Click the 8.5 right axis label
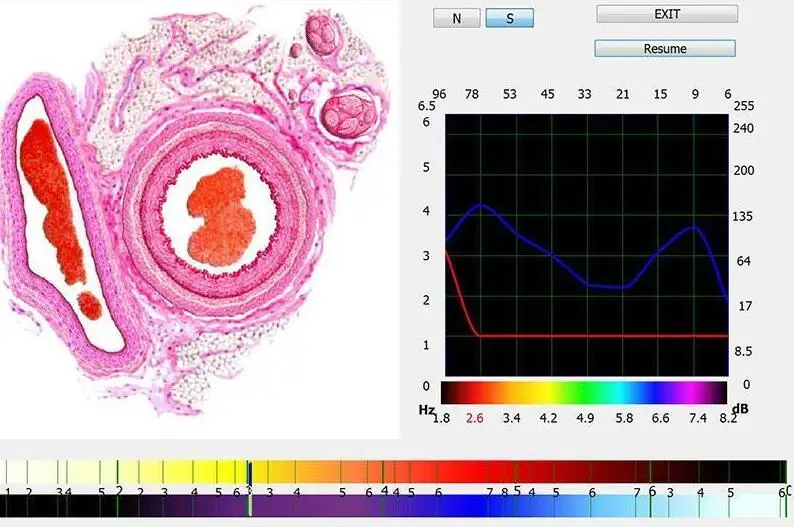794x527 pixels. point(743,351)
